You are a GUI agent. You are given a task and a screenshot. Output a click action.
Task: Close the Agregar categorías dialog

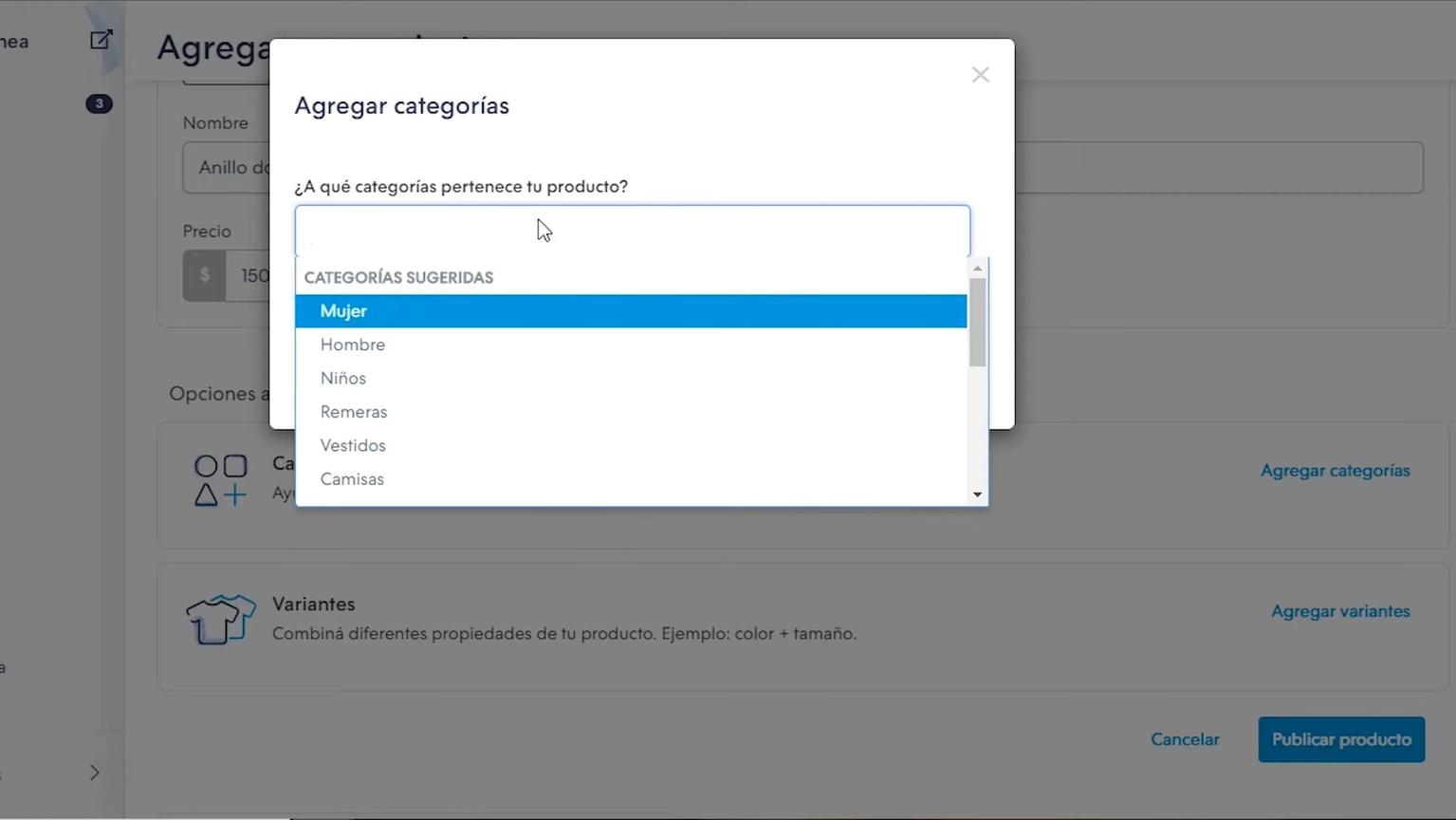tap(980, 75)
